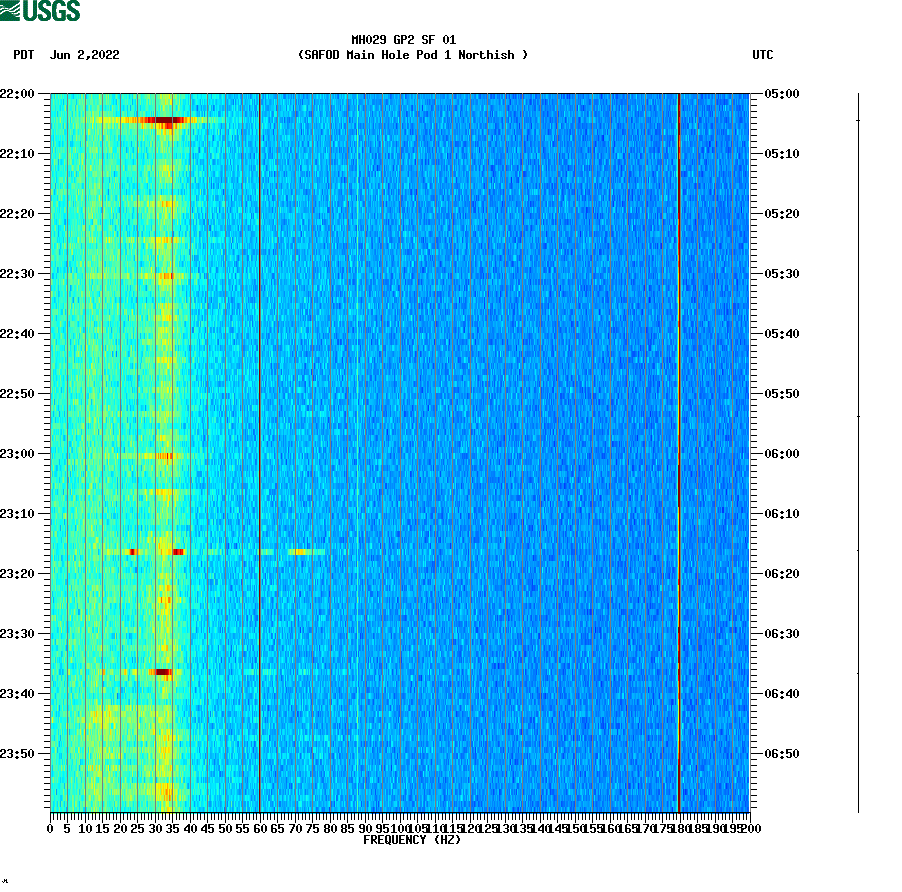Select the SAFOD Main Hole Pod 1 subtitle
This screenshot has width=902, height=892.
click(x=413, y=55)
